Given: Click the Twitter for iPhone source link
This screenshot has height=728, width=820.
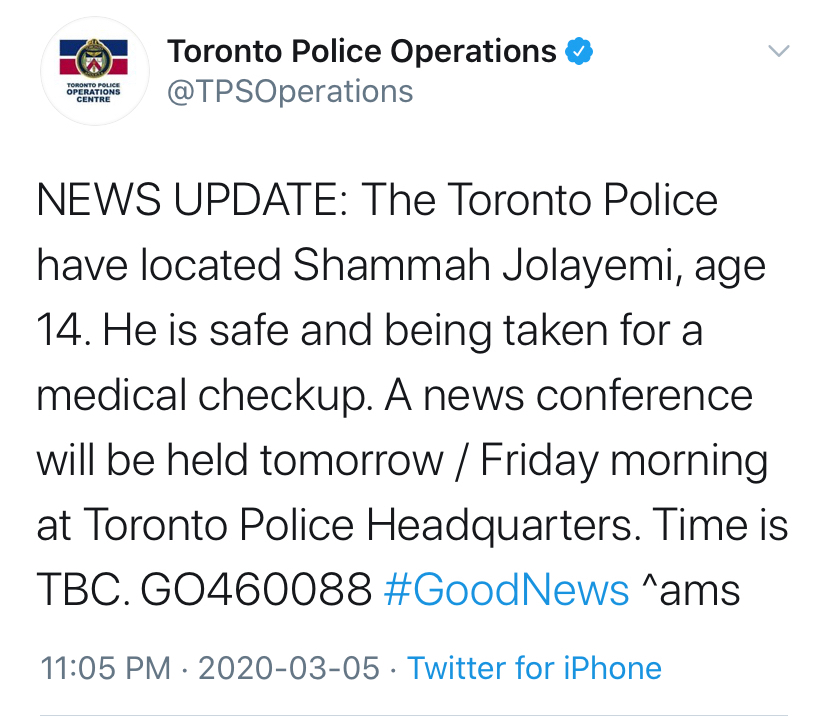Looking at the screenshot, I should point(534,668).
